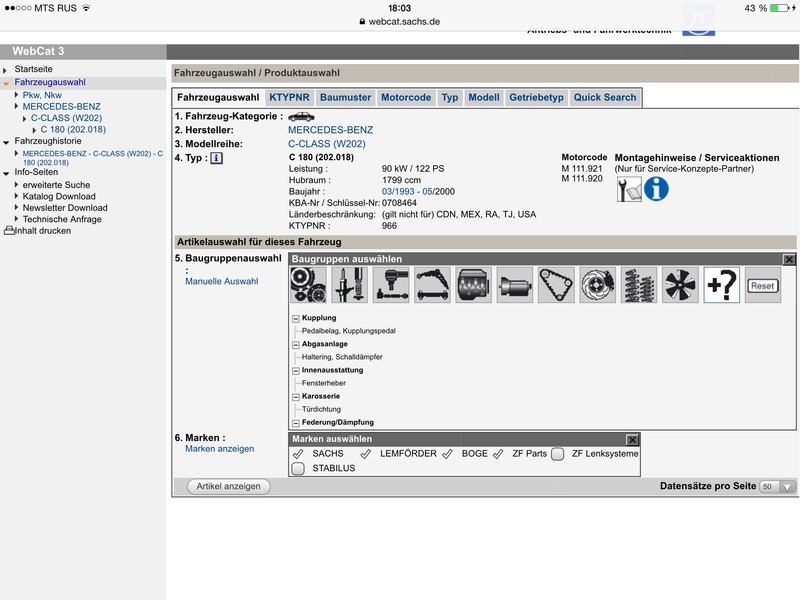
Task: Select the gearbox transmission group icon
Action: tap(515, 285)
